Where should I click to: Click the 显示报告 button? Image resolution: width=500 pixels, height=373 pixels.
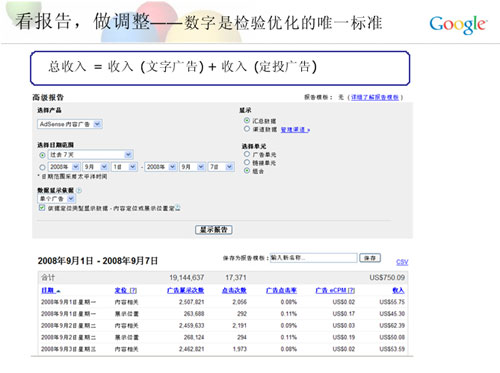[214, 230]
